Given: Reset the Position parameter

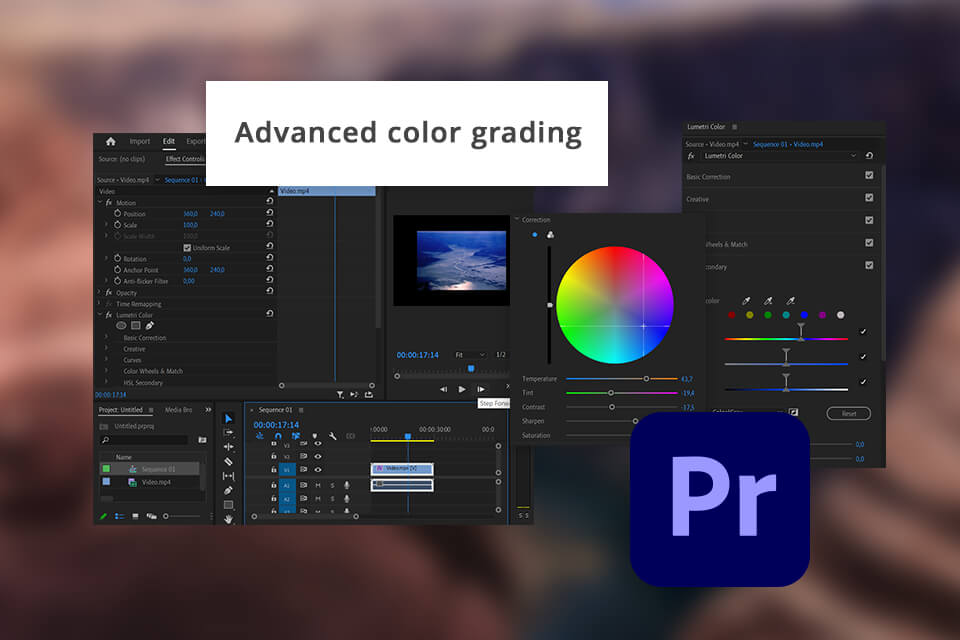Looking at the screenshot, I should coord(269,213).
